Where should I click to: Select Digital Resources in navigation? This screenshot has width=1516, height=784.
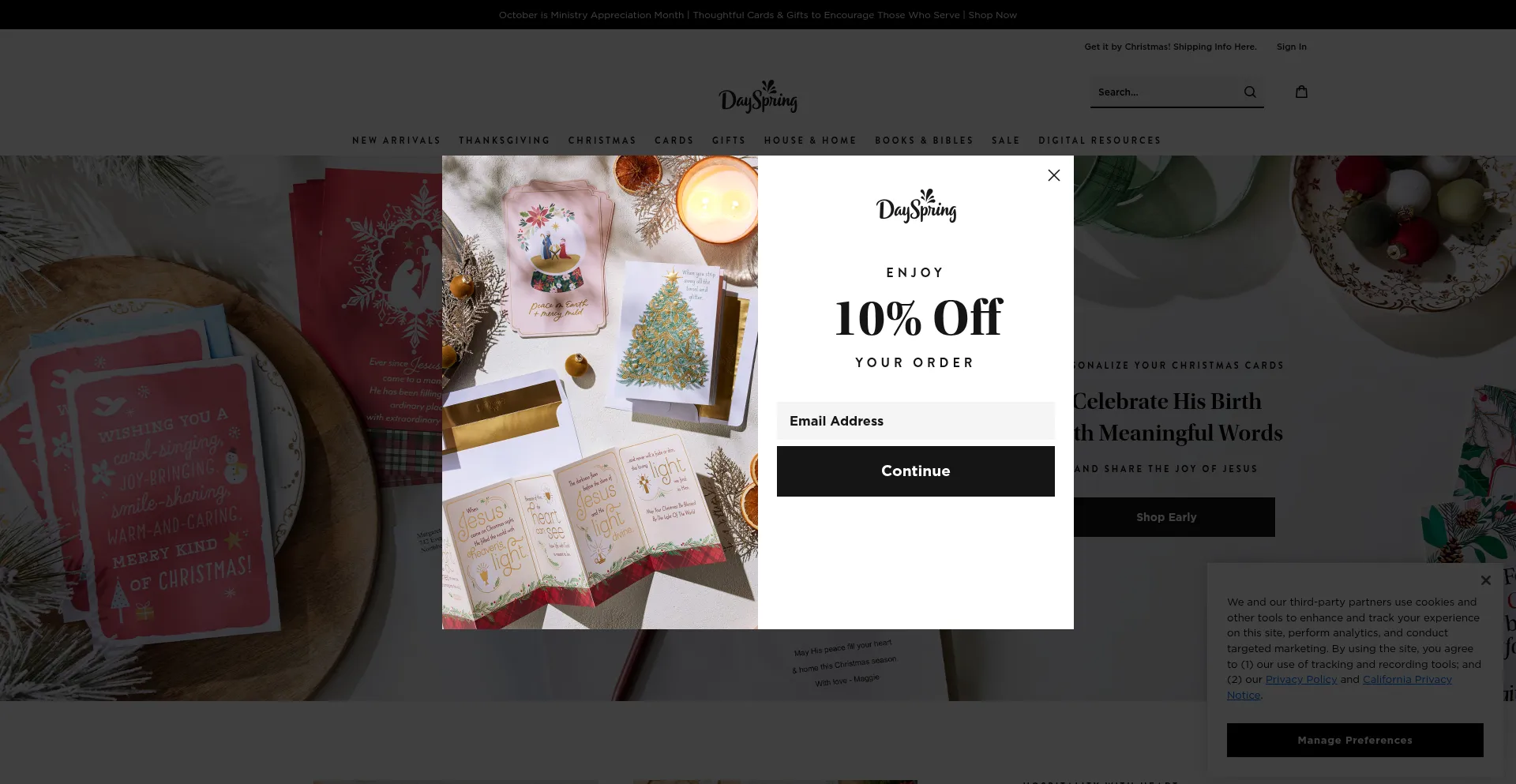click(x=1100, y=141)
